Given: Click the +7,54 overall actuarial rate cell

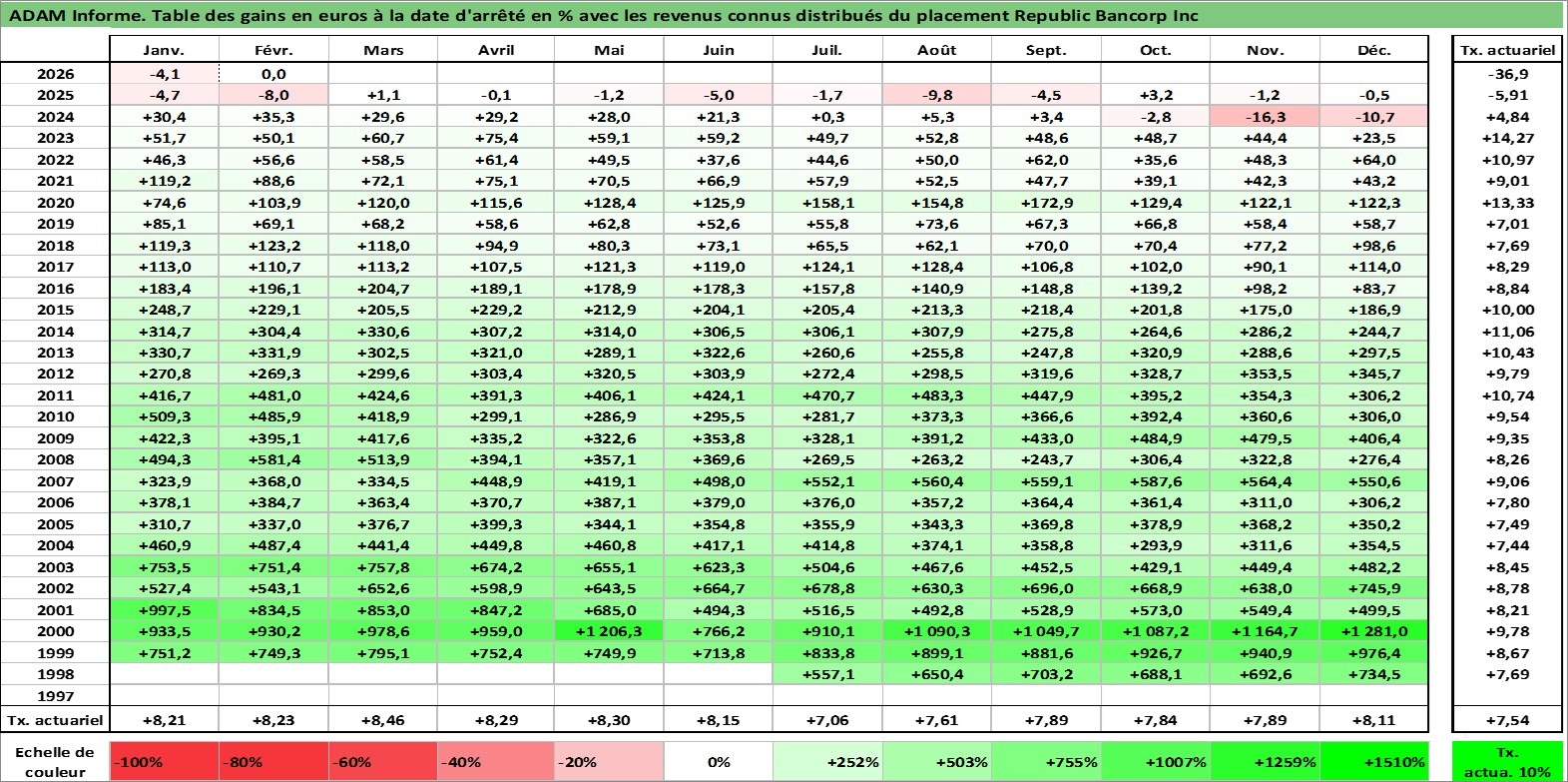Looking at the screenshot, I should pyautogui.click(x=1507, y=720).
